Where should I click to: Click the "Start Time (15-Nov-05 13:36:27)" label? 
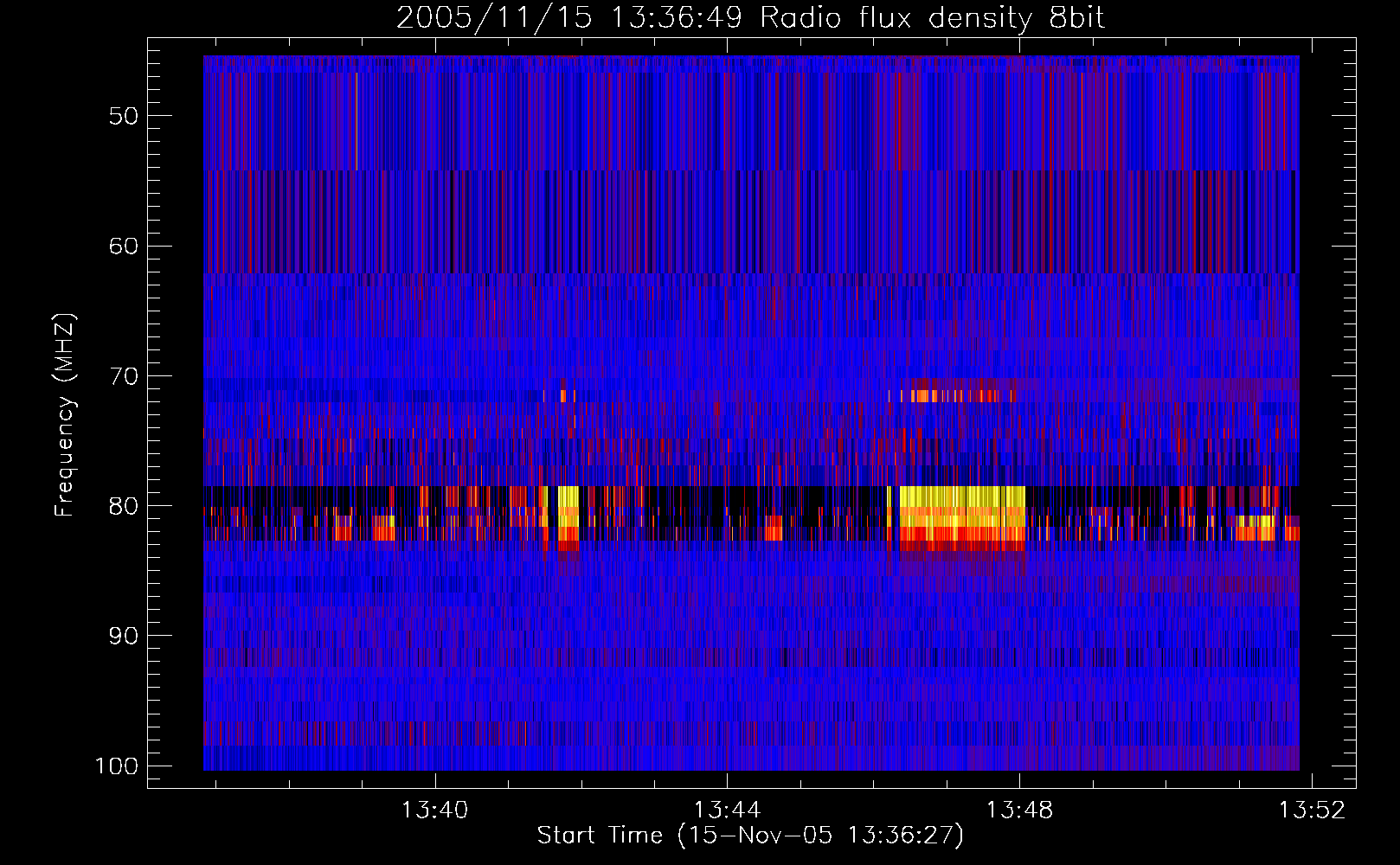pyautogui.click(x=750, y=836)
